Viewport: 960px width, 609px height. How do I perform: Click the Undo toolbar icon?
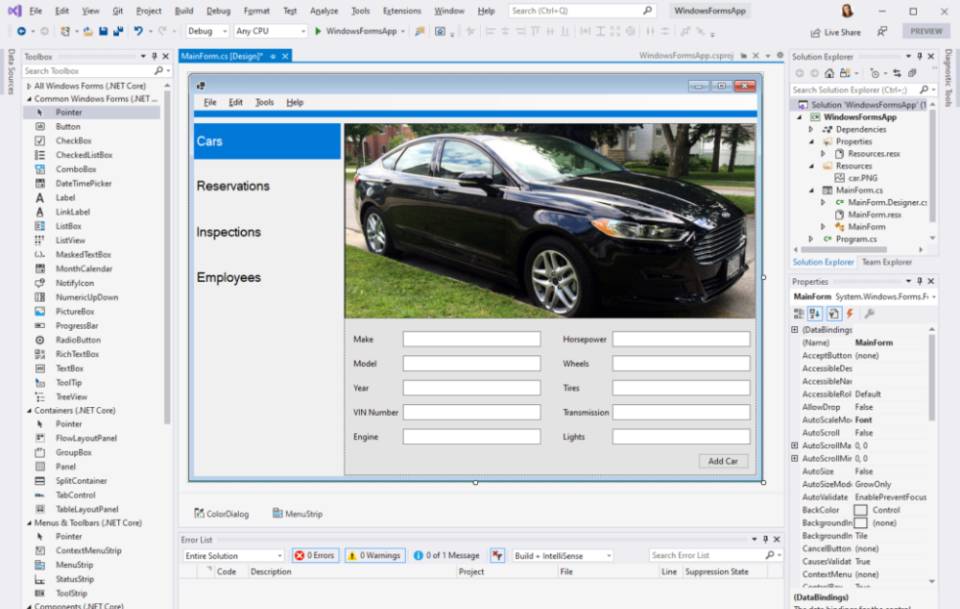pyautogui.click(x=138, y=31)
